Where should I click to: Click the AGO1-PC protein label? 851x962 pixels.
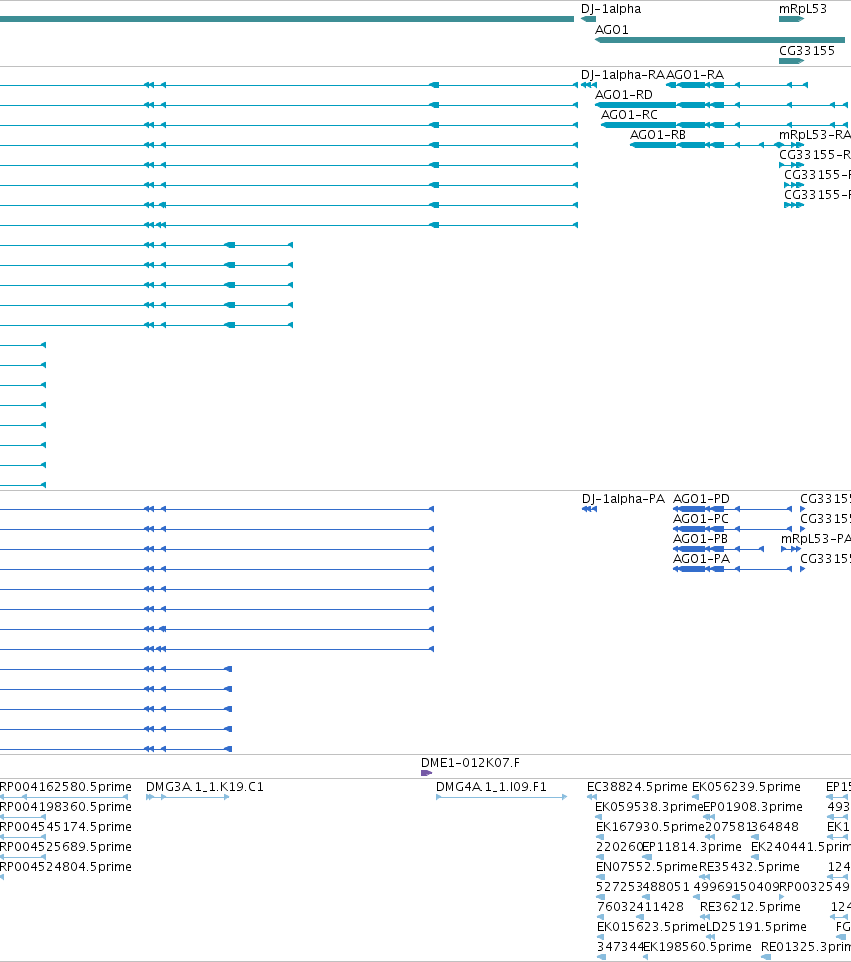coord(701,518)
